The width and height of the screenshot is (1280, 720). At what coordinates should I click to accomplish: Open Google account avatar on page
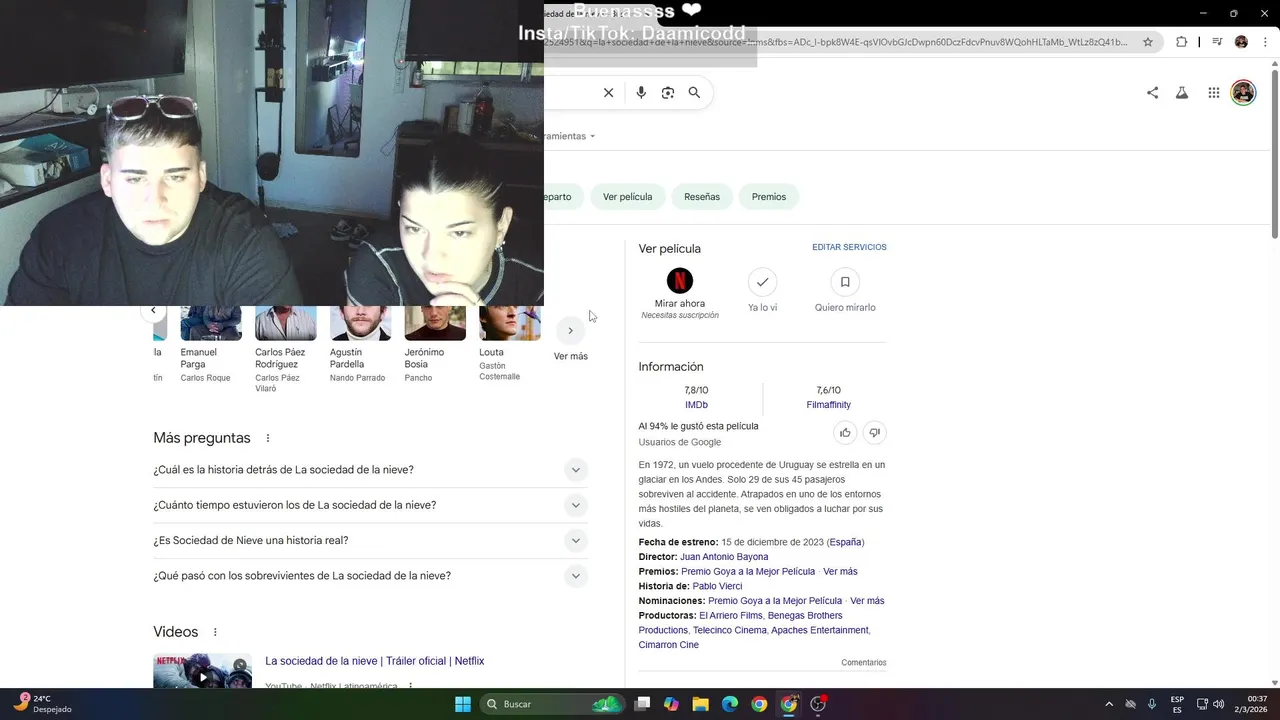[x=1243, y=93]
